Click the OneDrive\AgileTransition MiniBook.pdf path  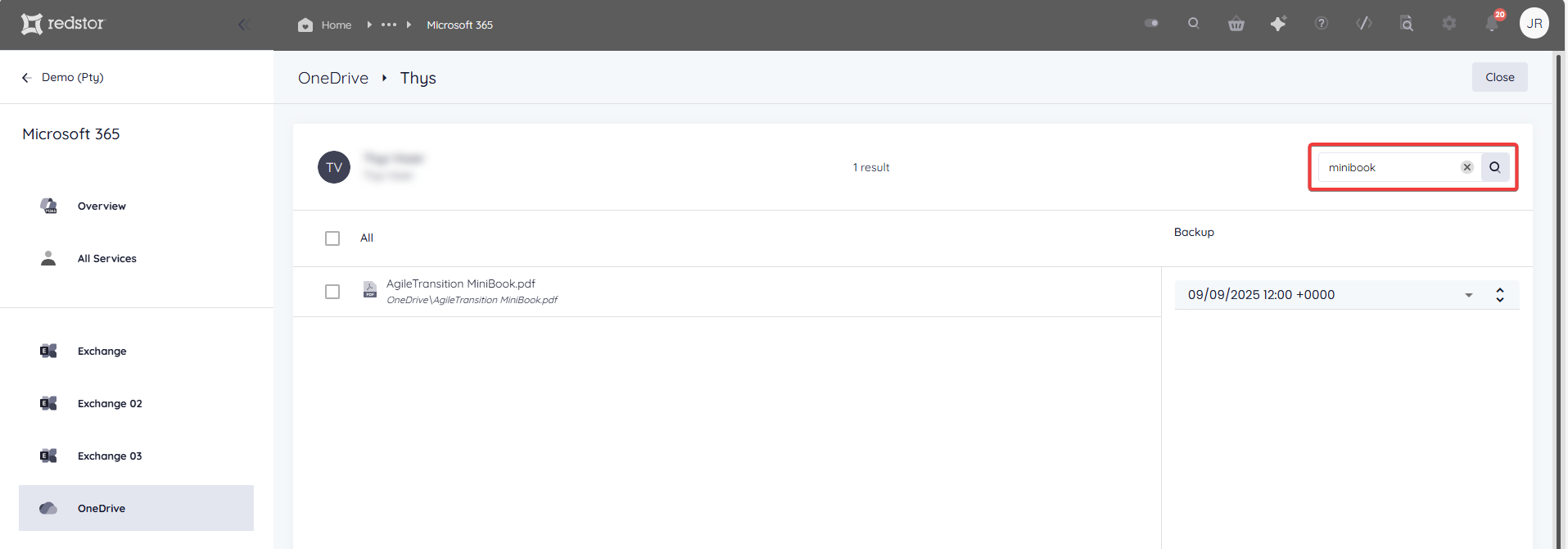(x=472, y=300)
